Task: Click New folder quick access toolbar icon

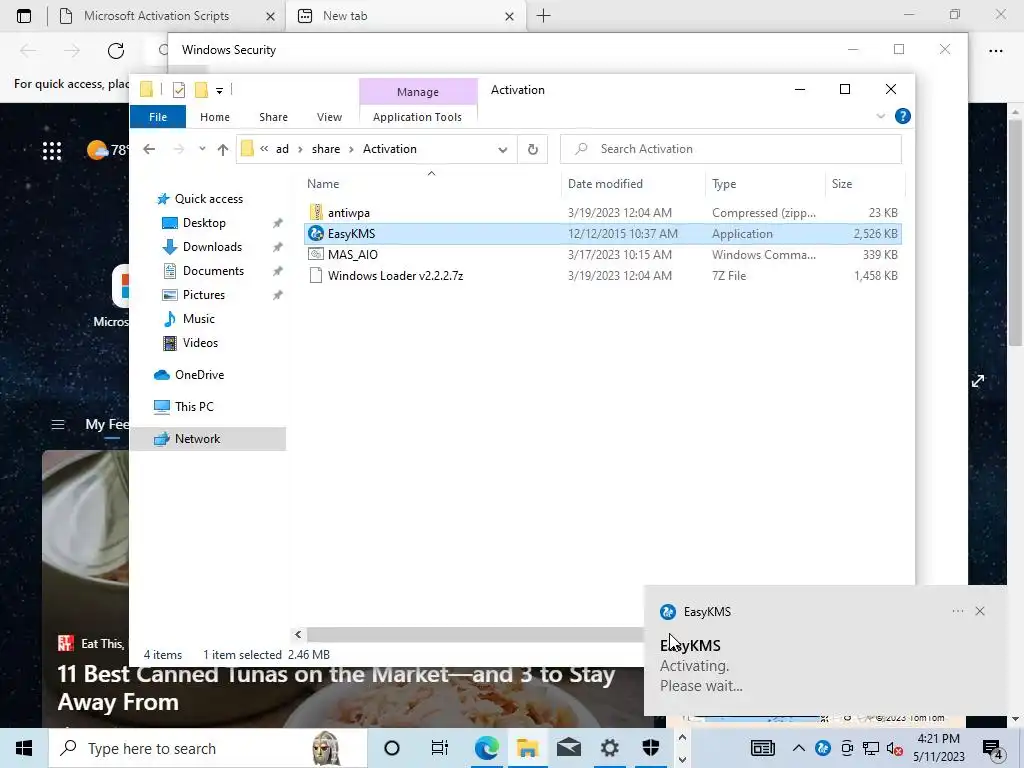Action: 201,90
